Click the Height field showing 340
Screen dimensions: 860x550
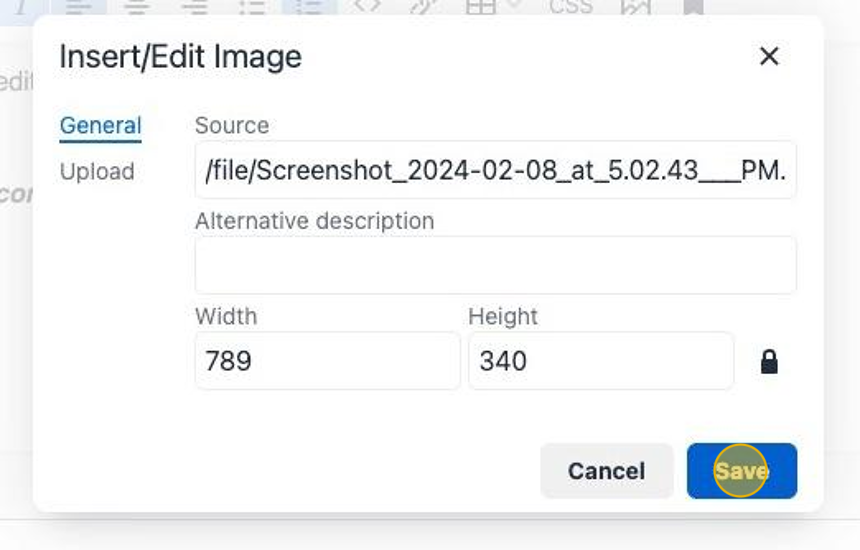click(600, 361)
